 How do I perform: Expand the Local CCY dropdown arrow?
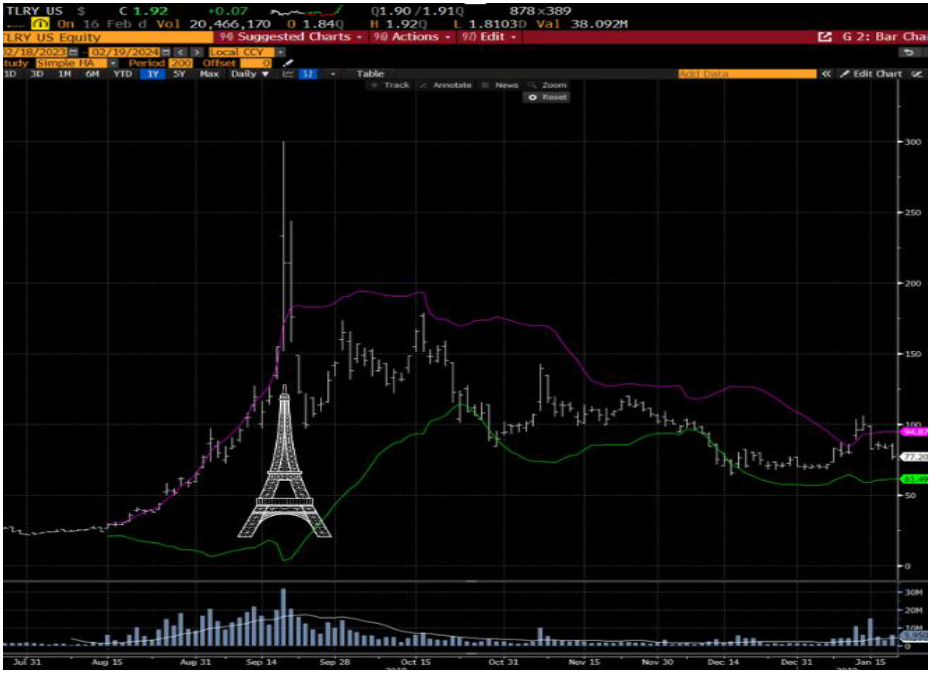[x=280, y=52]
